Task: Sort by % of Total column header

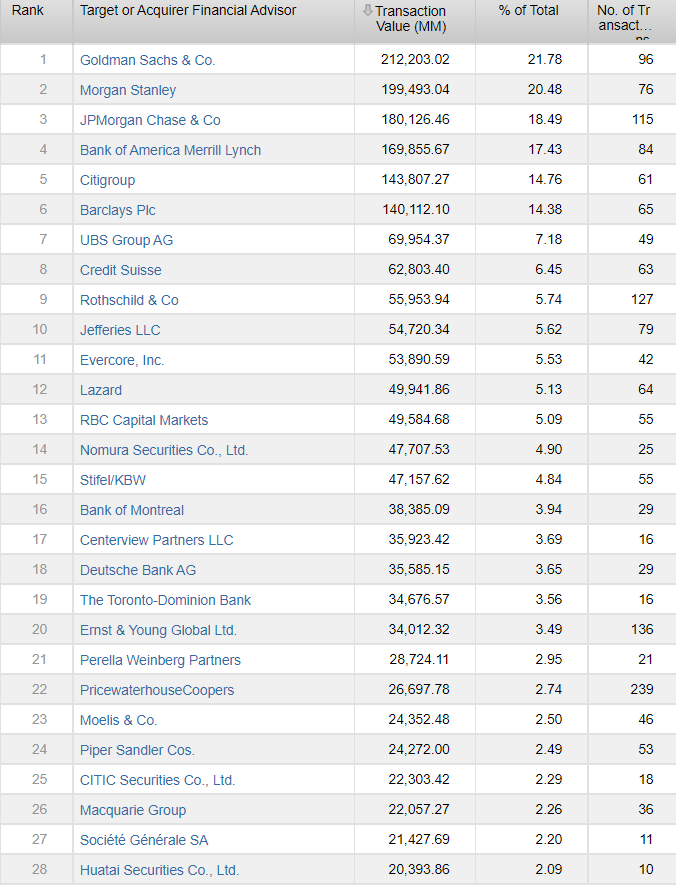Action: tap(529, 10)
